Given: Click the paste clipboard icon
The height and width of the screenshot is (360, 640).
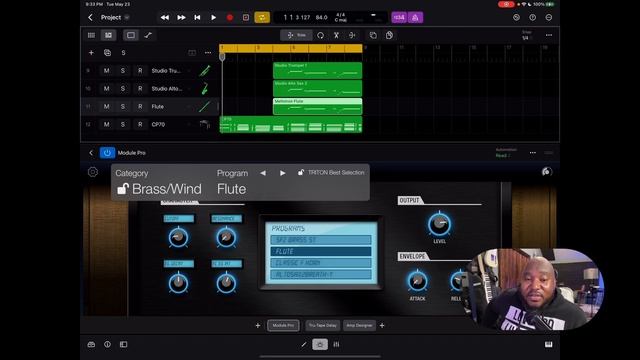Looking at the screenshot, I should 389,36.
